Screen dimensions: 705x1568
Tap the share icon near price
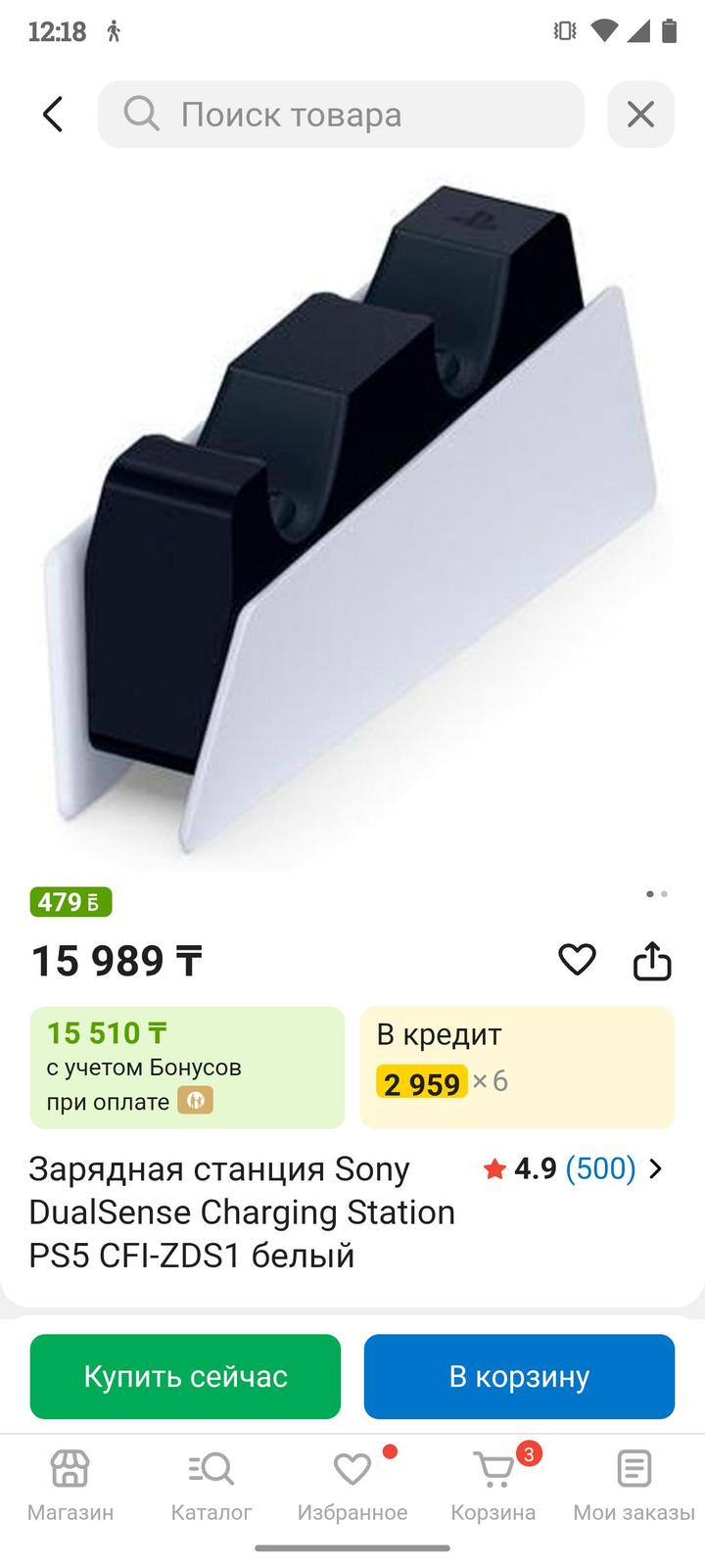pyautogui.click(x=652, y=961)
